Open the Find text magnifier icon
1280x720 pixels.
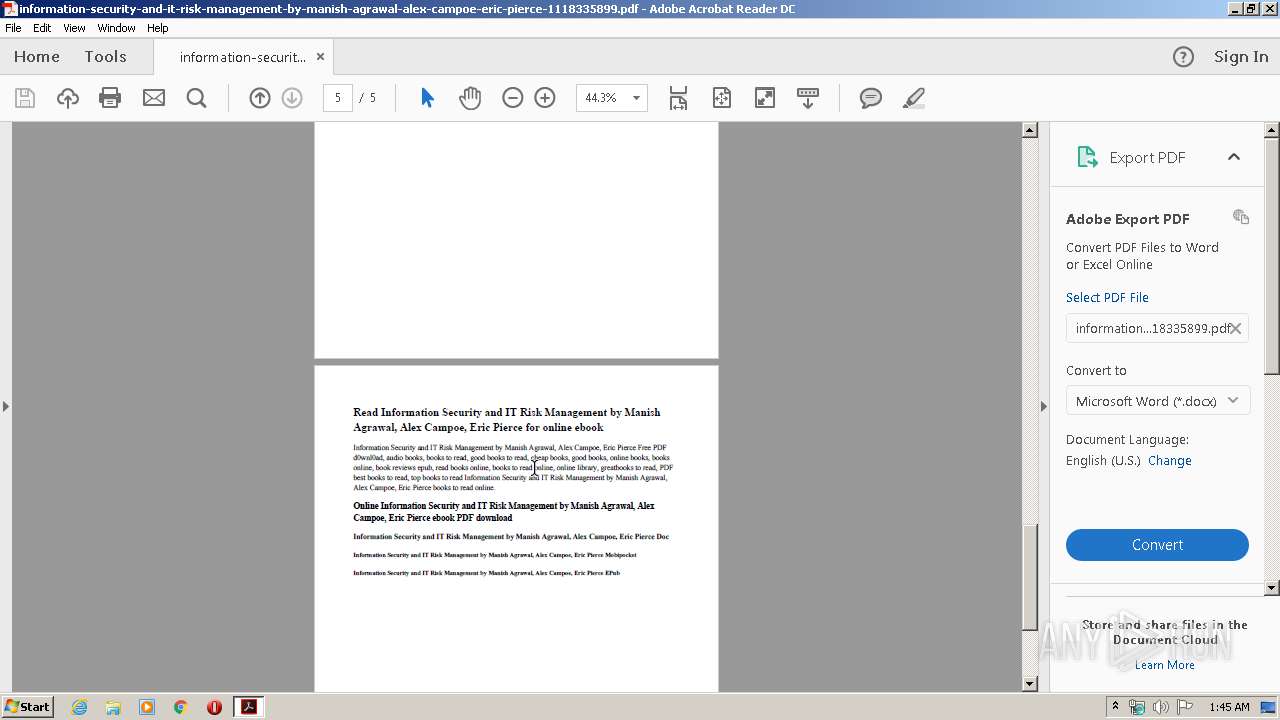[x=197, y=98]
